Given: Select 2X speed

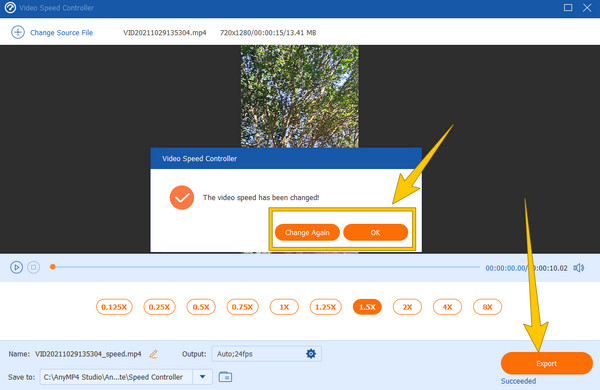Looking at the screenshot, I should (407, 307).
